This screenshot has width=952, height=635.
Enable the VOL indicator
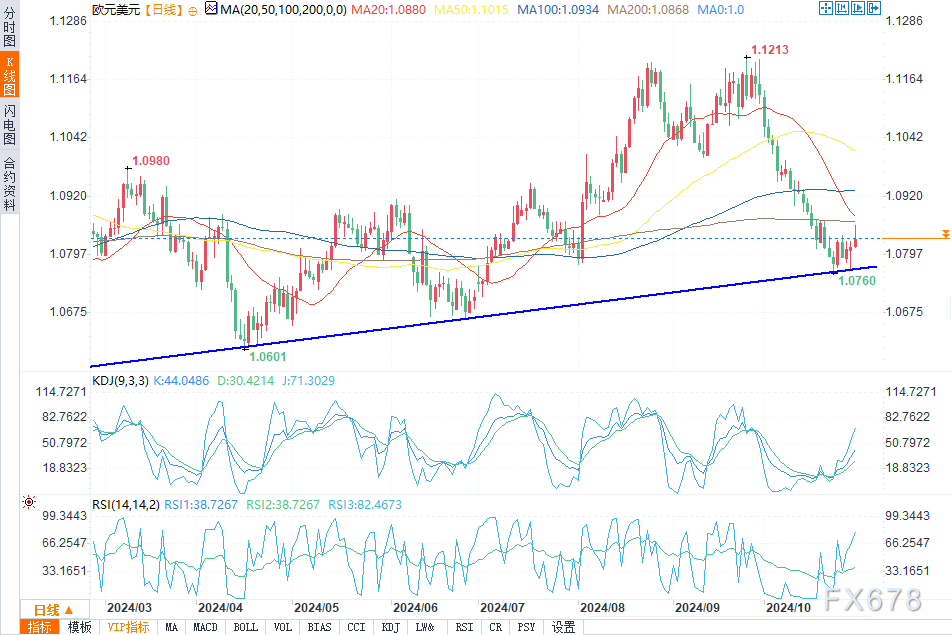(283, 627)
